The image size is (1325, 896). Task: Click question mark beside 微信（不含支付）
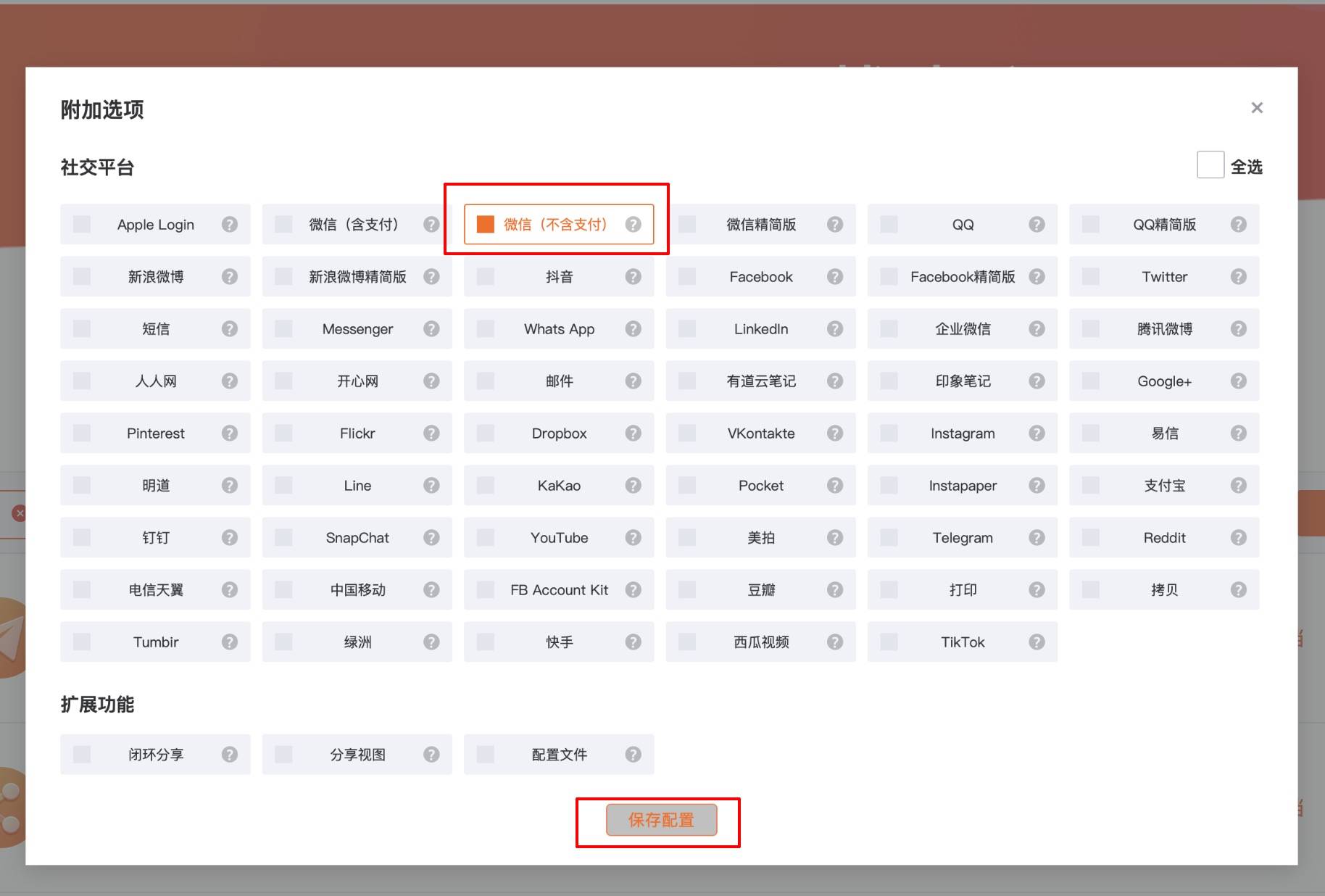click(x=634, y=224)
